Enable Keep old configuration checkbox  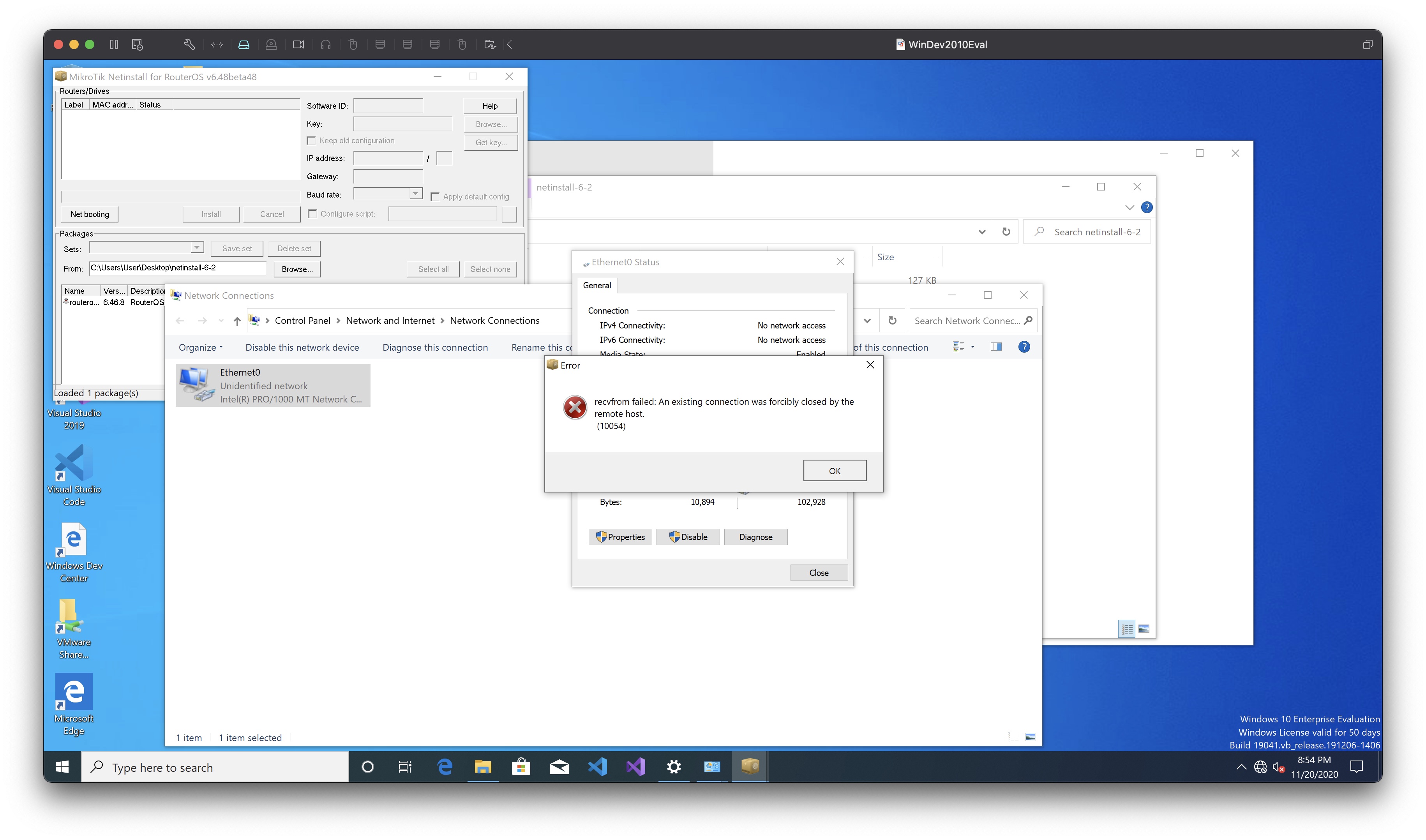point(311,140)
